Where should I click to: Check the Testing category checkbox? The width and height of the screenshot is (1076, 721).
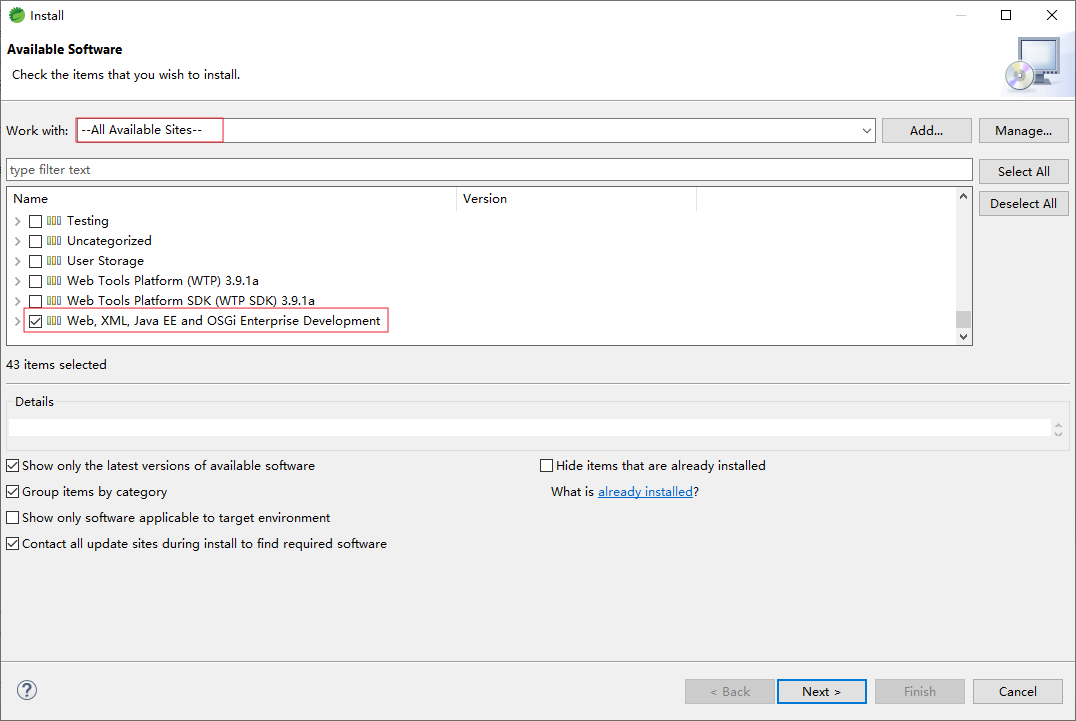tap(36, 221)
